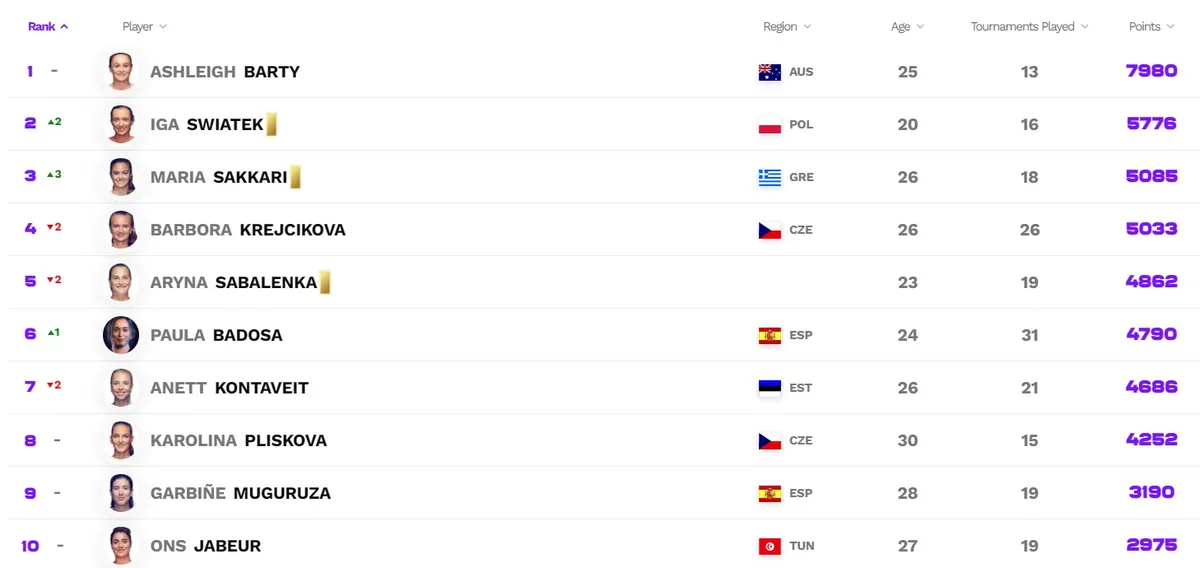This screenshot has height=568, width=1200.
Task: Click the Tunisian flag beside TUN
Action: (769, 546)
